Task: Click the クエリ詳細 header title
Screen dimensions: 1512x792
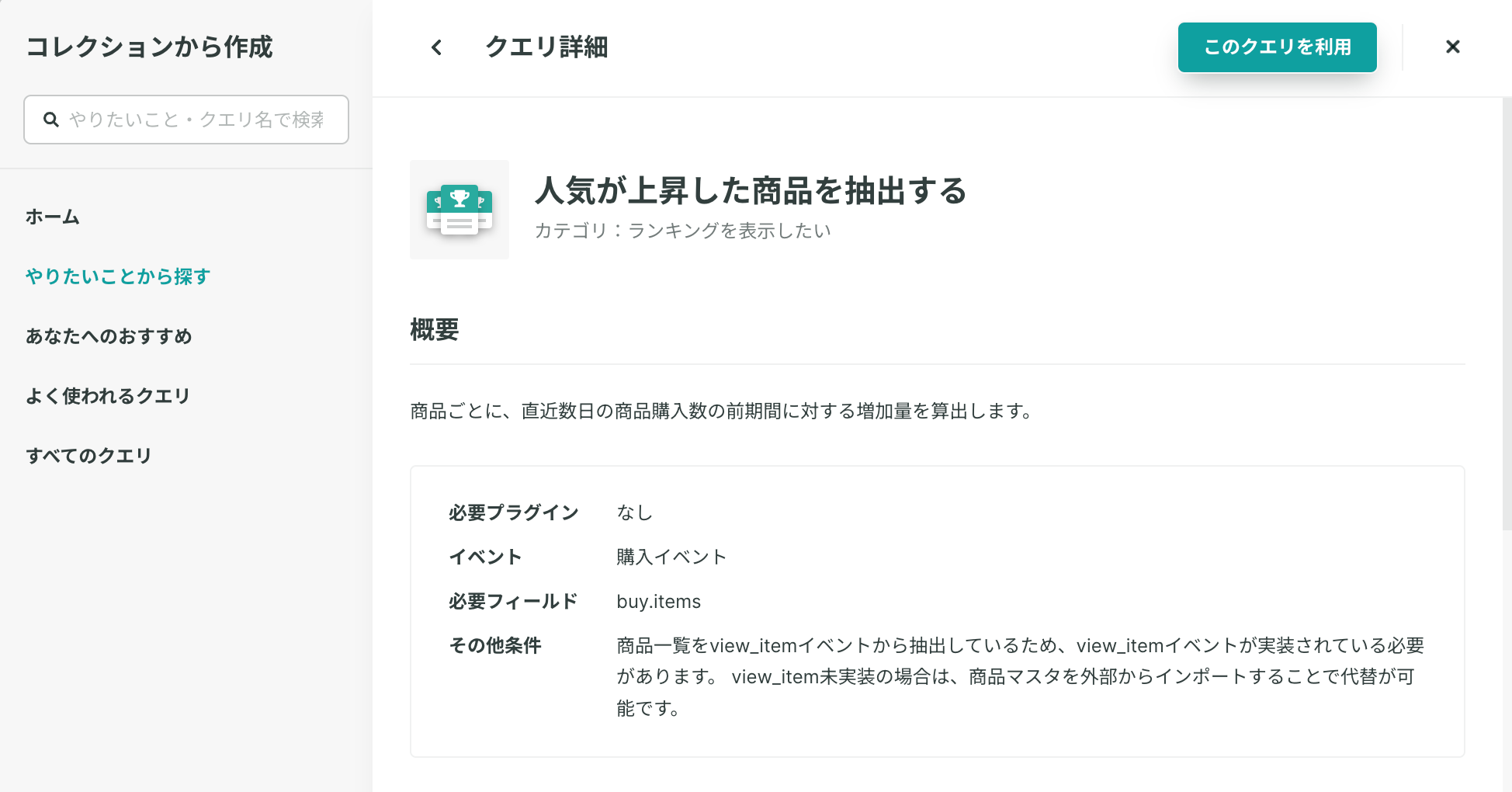Action: tap(546, 47)
